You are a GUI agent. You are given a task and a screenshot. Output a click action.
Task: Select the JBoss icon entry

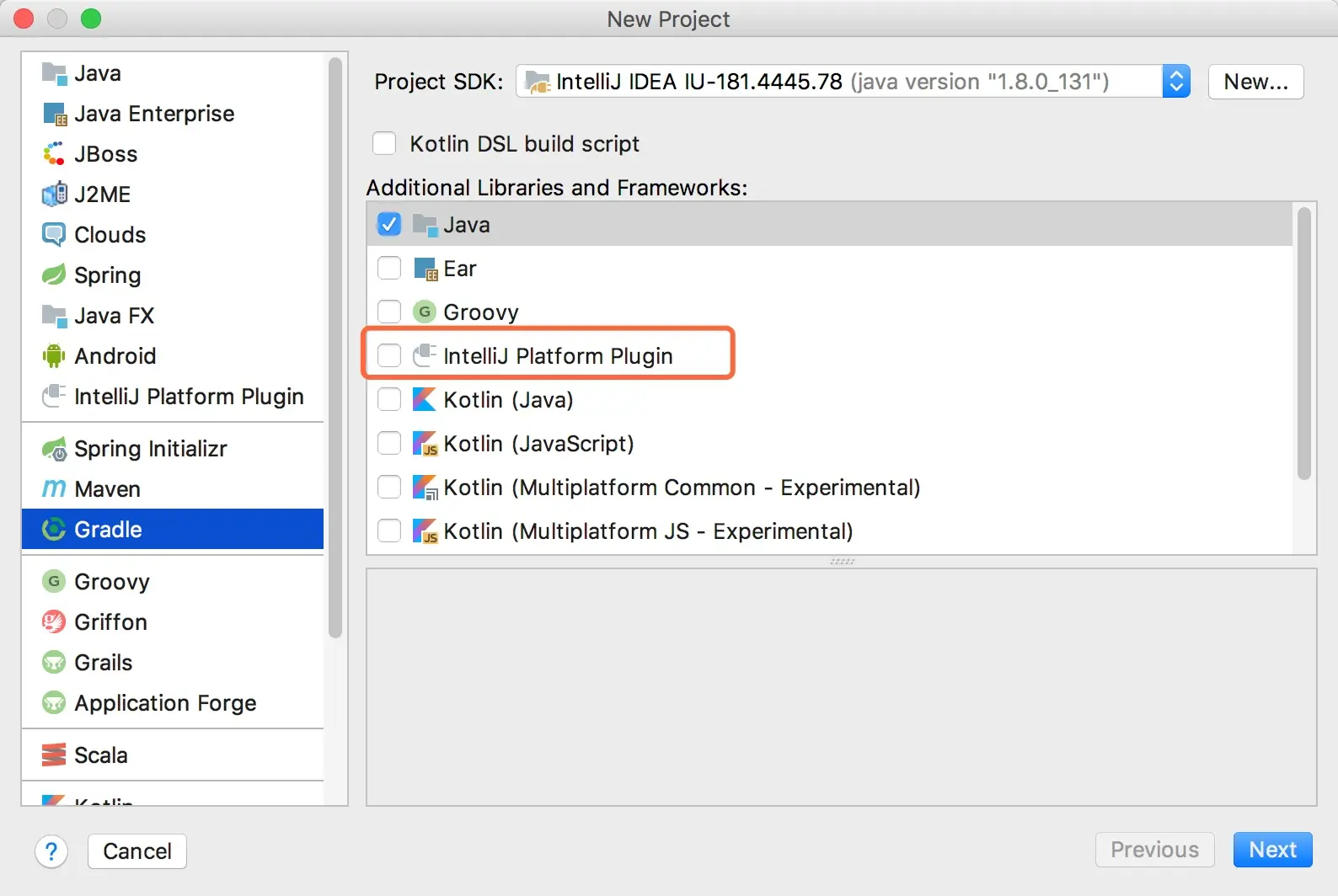tap(54, 153)
